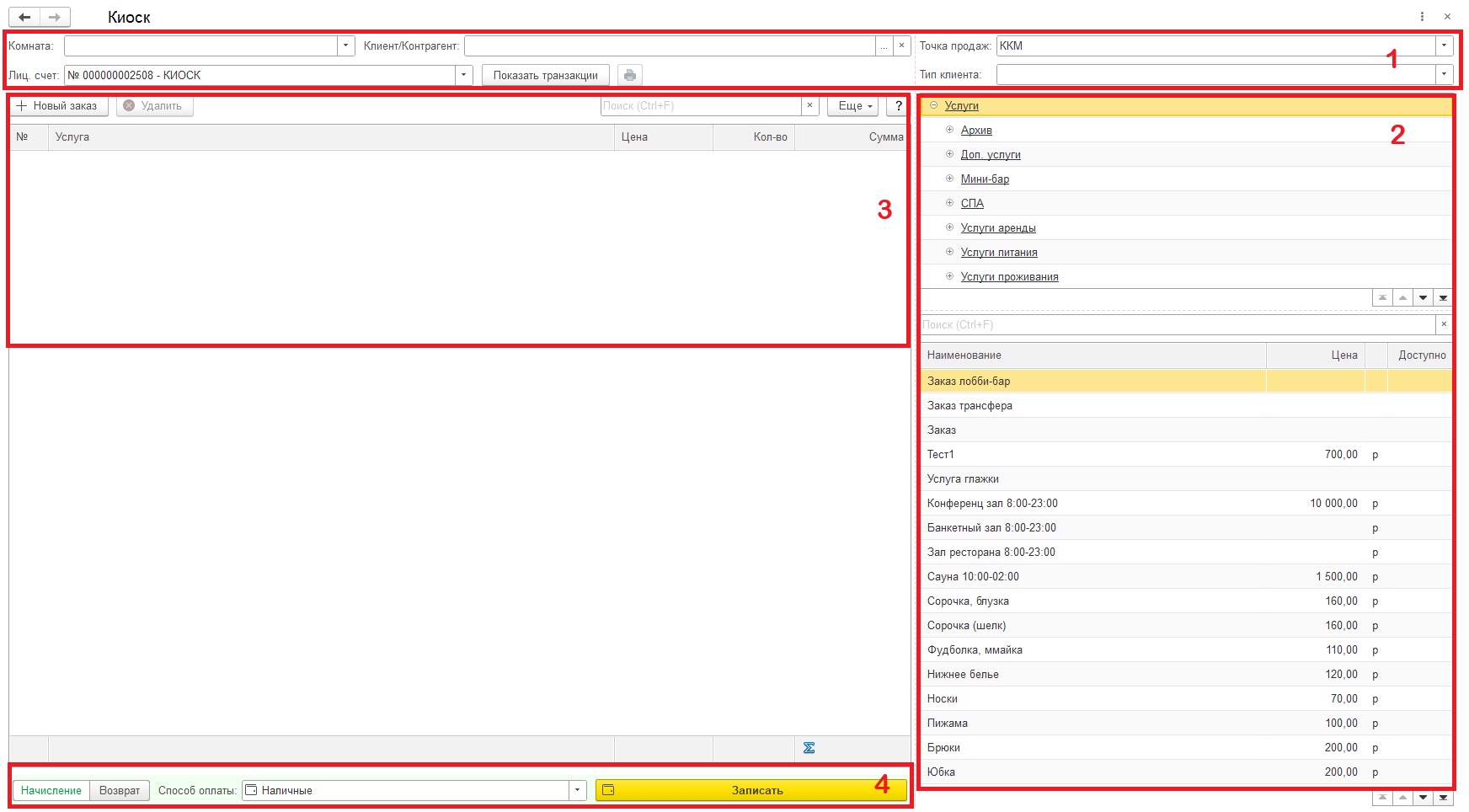Move down one row in the price list

pyautogui.click(x=1423, y=797)
